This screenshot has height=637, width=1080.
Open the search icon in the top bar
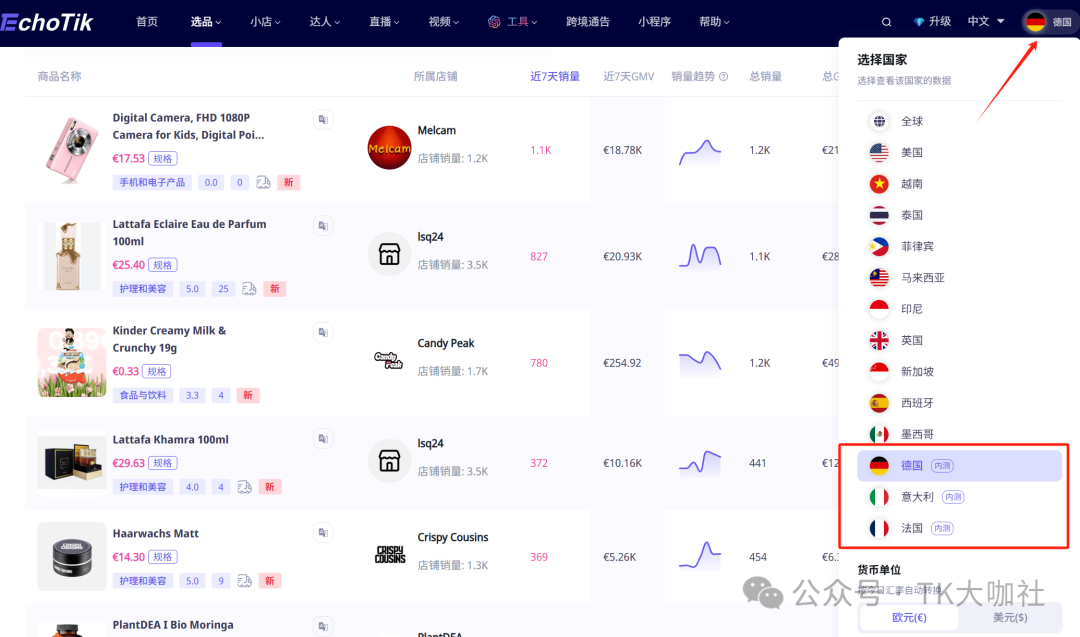click(886, 20)
